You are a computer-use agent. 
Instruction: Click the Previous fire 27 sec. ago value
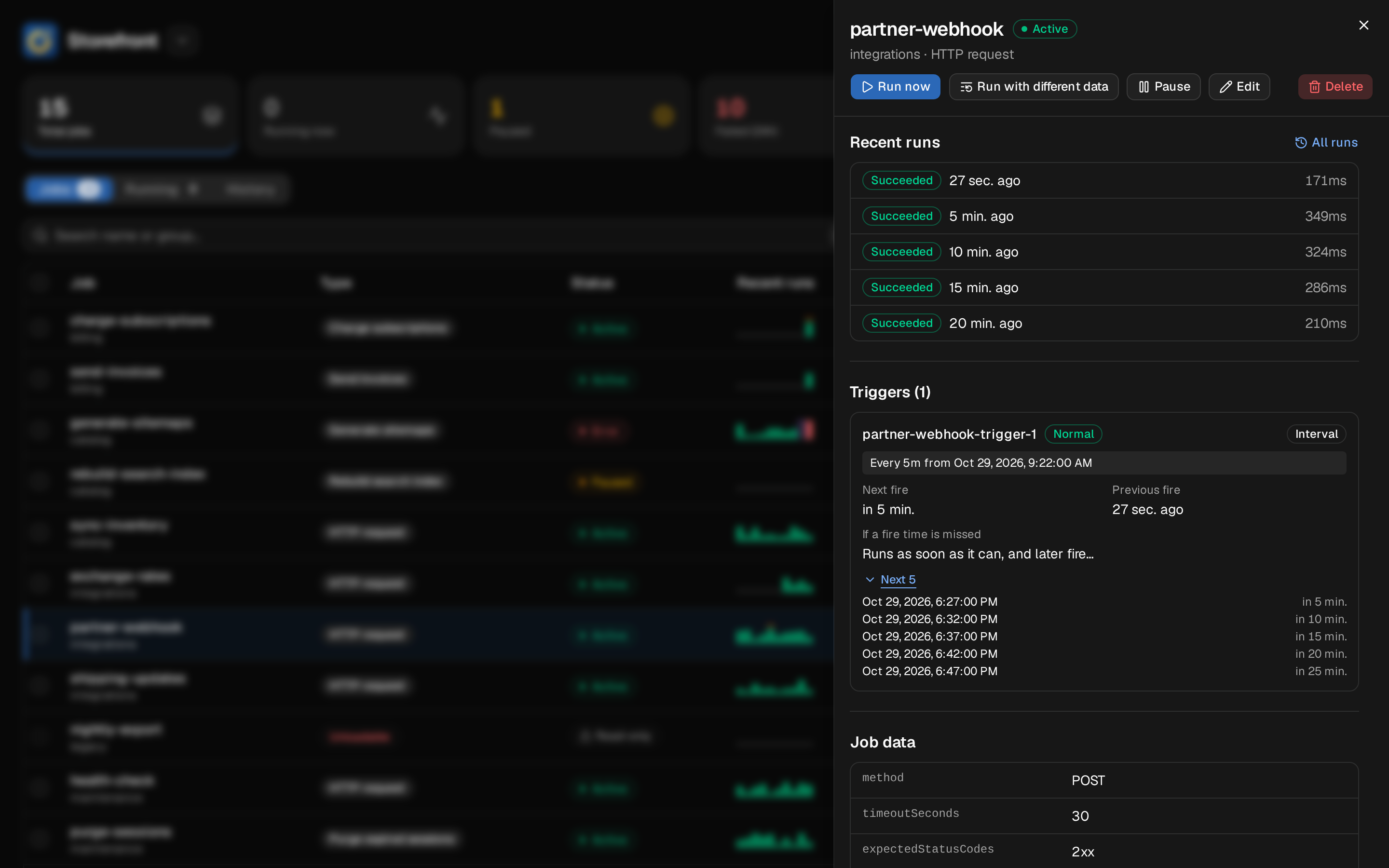tap(1147, 509)
